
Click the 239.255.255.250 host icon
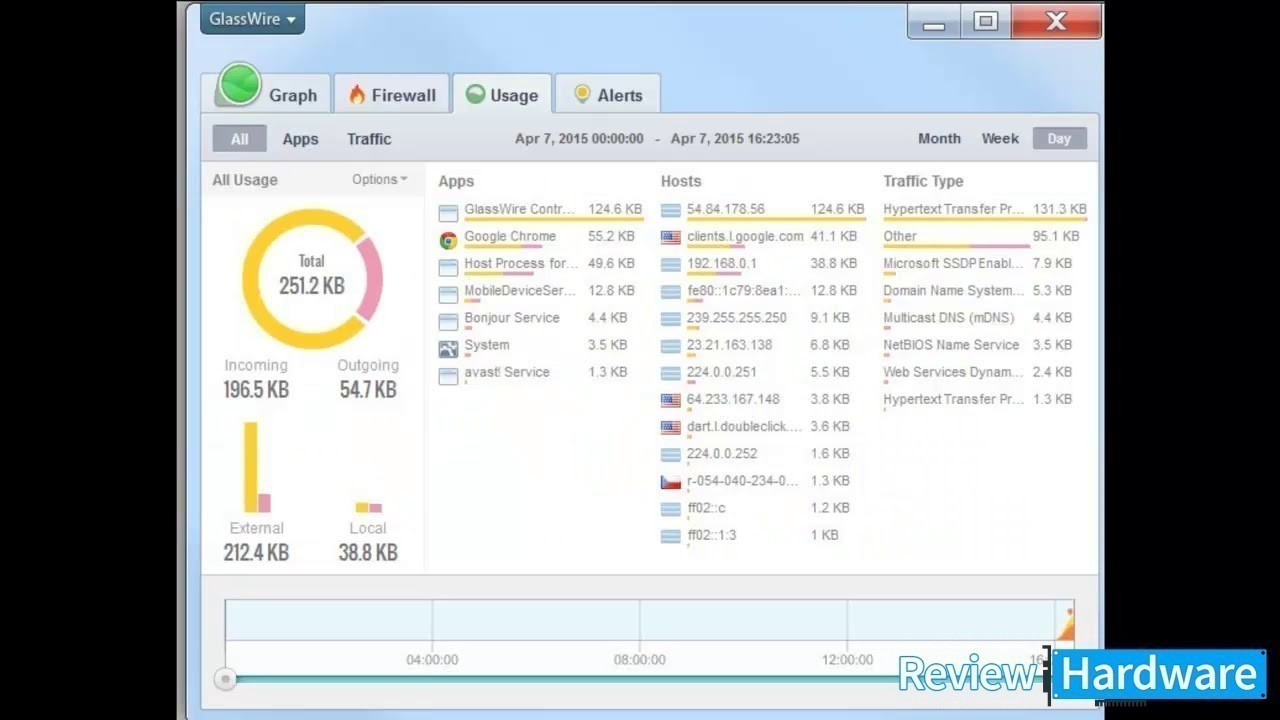tap(671, 318)
